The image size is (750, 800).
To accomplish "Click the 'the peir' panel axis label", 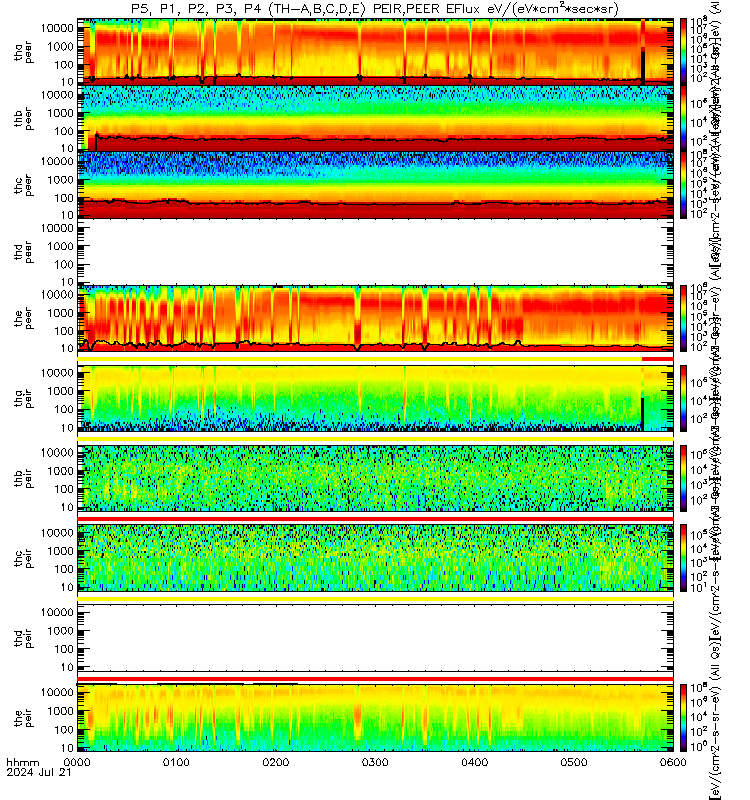I will tap(23, 718).
